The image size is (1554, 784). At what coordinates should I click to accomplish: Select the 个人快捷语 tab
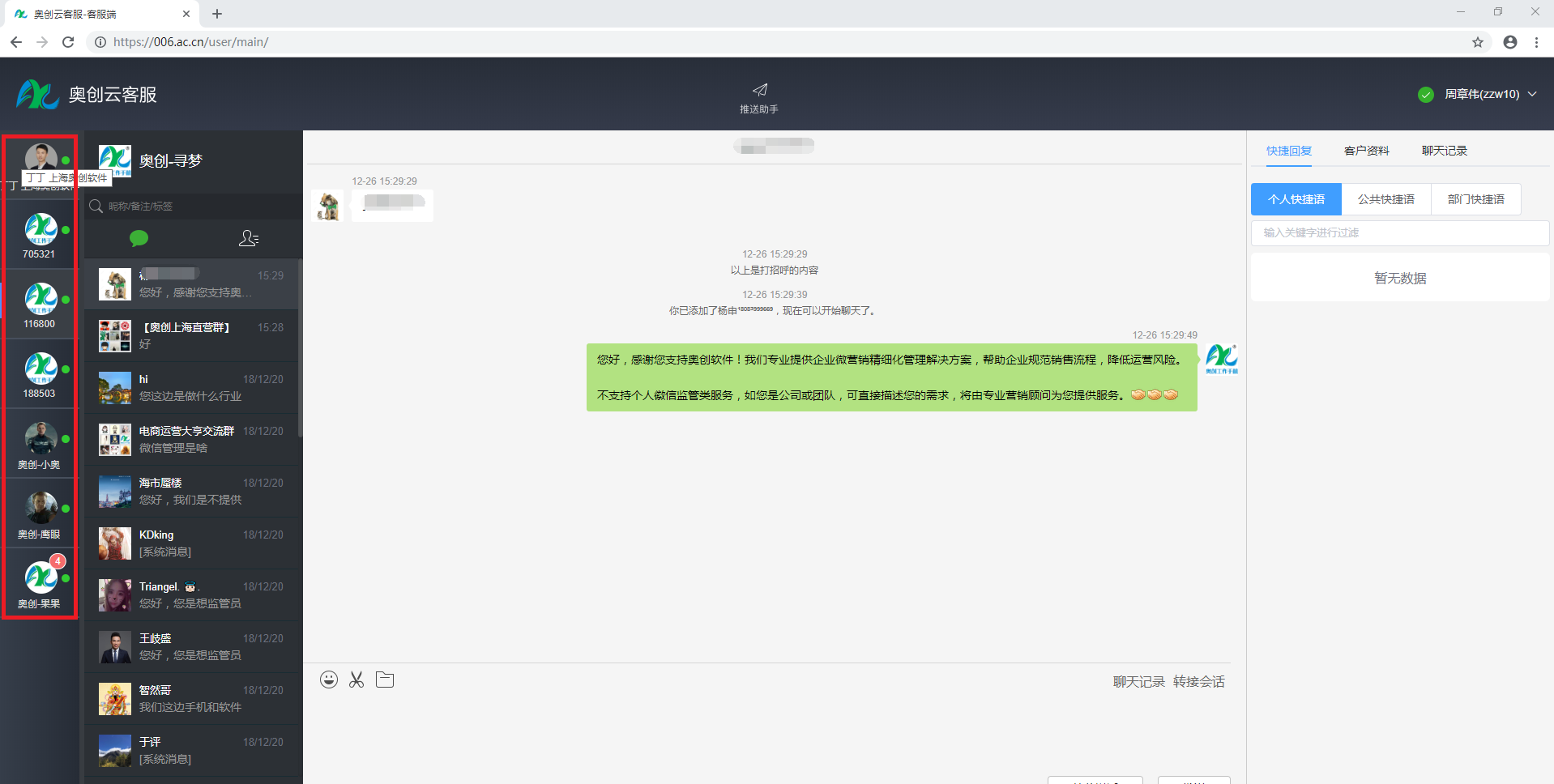point(1296,199)
